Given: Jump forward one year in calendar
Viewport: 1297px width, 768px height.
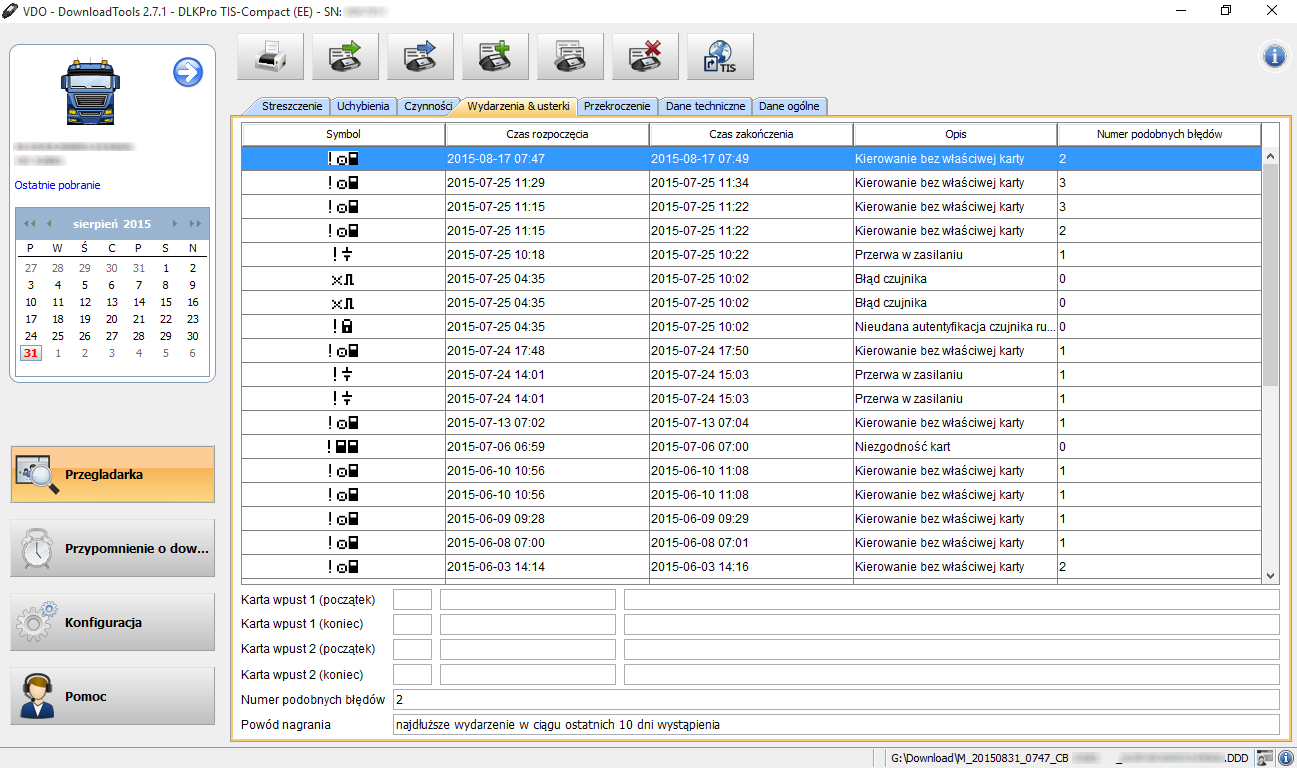Looking at the screenshot, I should [194, 224].
